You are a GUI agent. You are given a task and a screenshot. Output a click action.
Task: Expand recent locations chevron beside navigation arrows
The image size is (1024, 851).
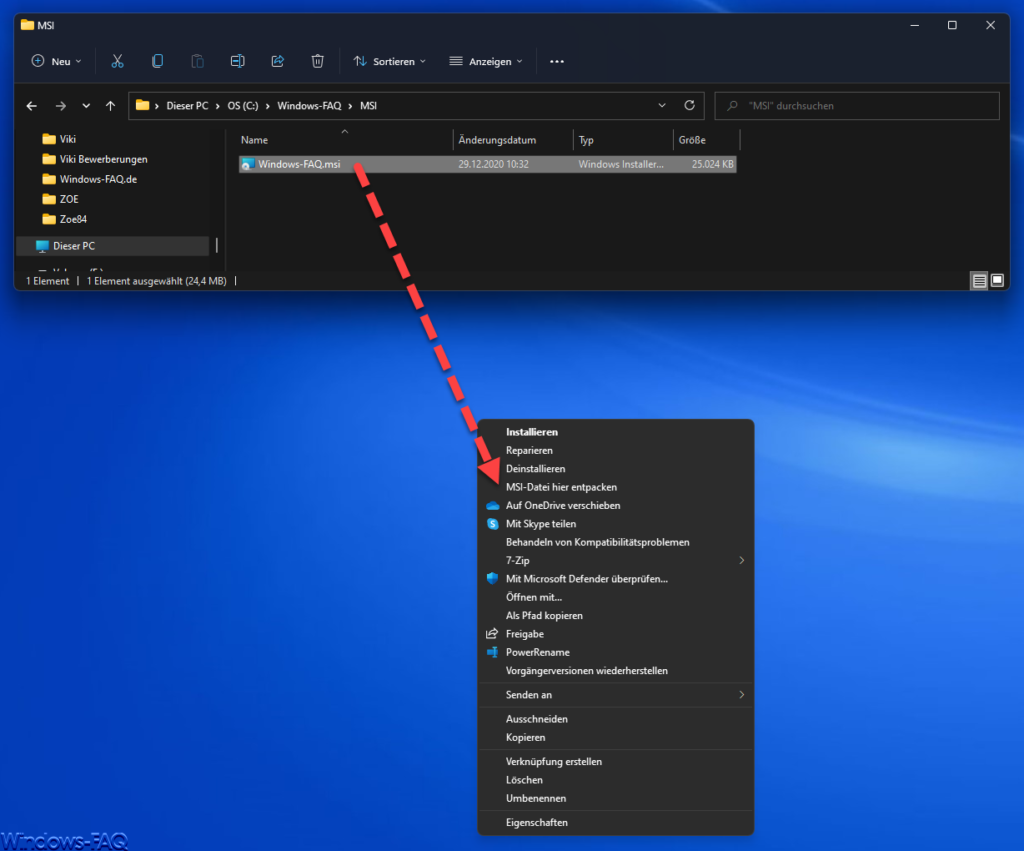[86, 106]
